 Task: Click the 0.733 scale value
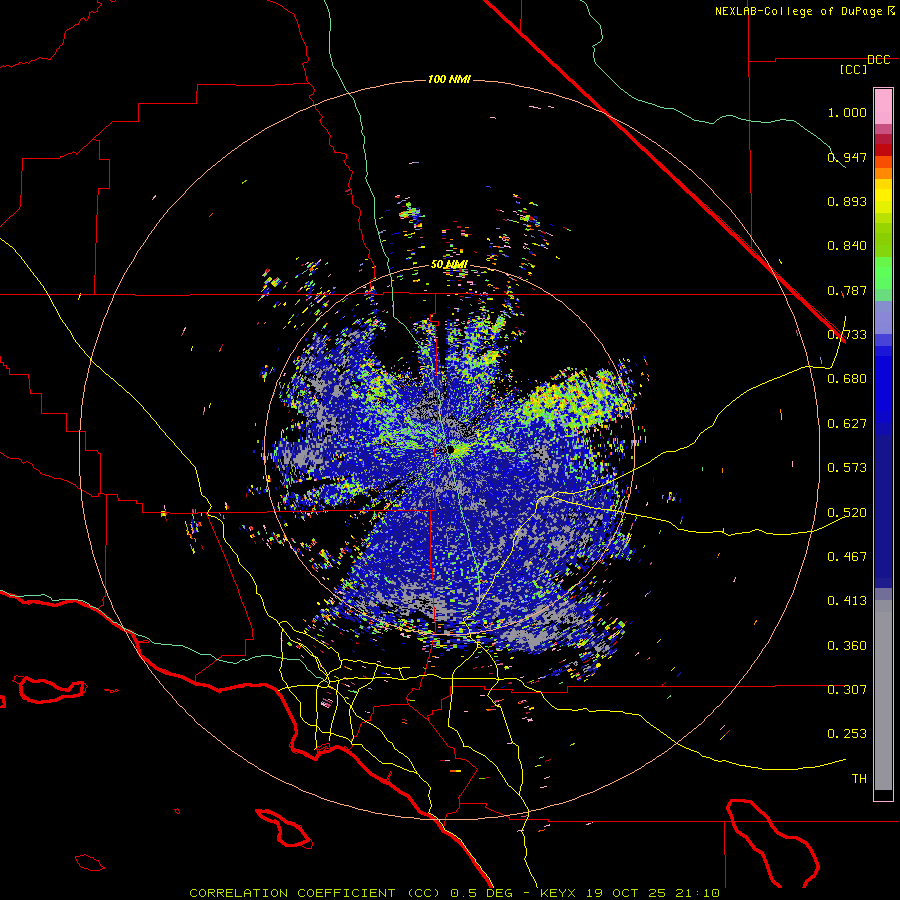tap(847, 335)
